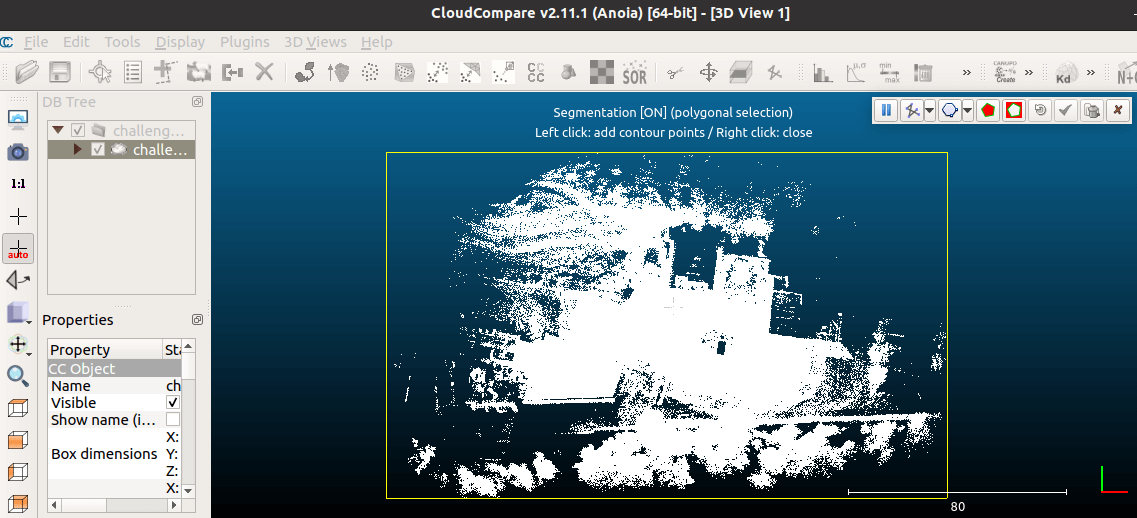Click the camera settings icon in sidebar

click(x=17, y=152)
